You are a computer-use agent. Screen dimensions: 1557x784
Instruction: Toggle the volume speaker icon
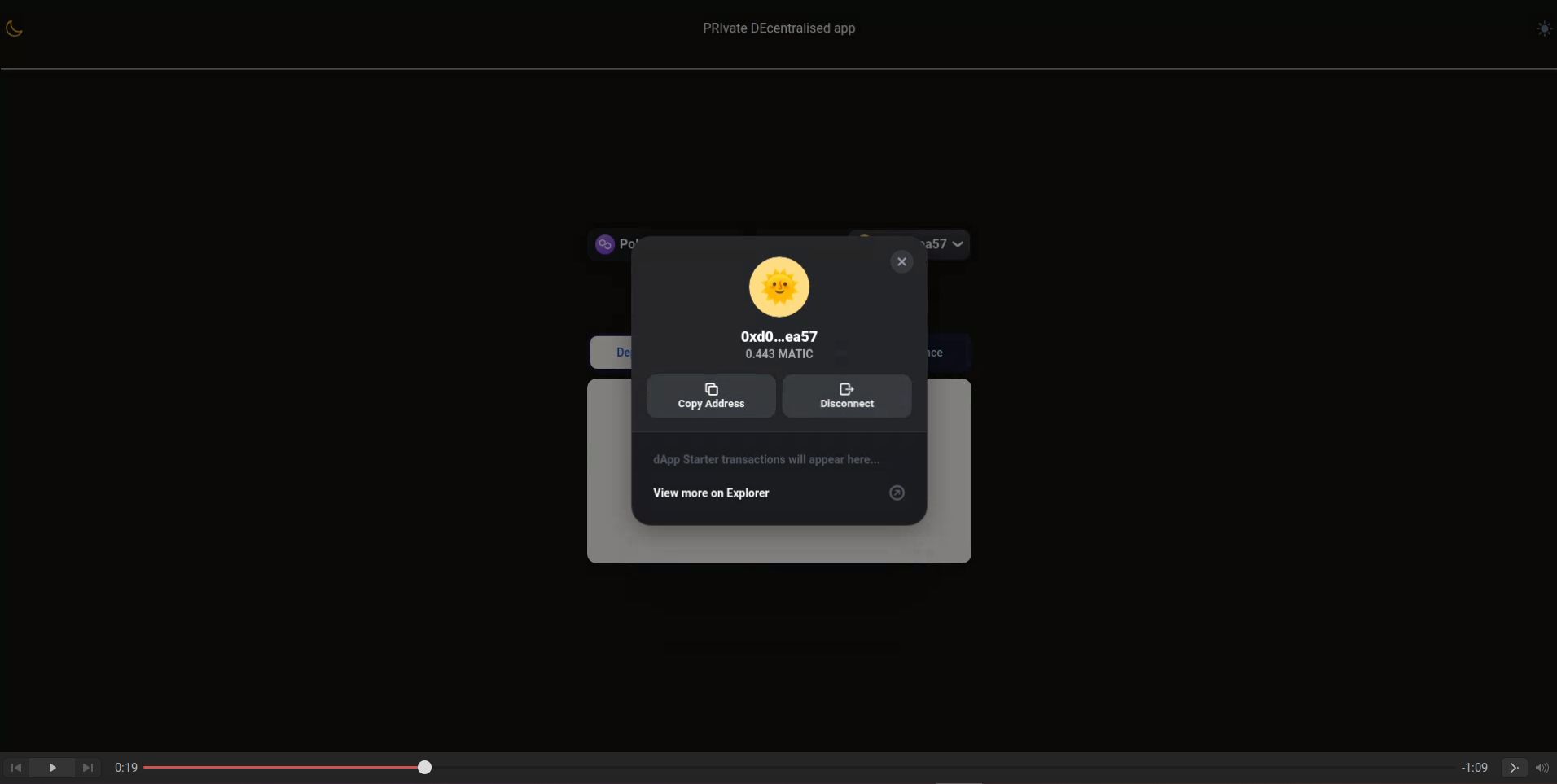tap(1542, 768)
